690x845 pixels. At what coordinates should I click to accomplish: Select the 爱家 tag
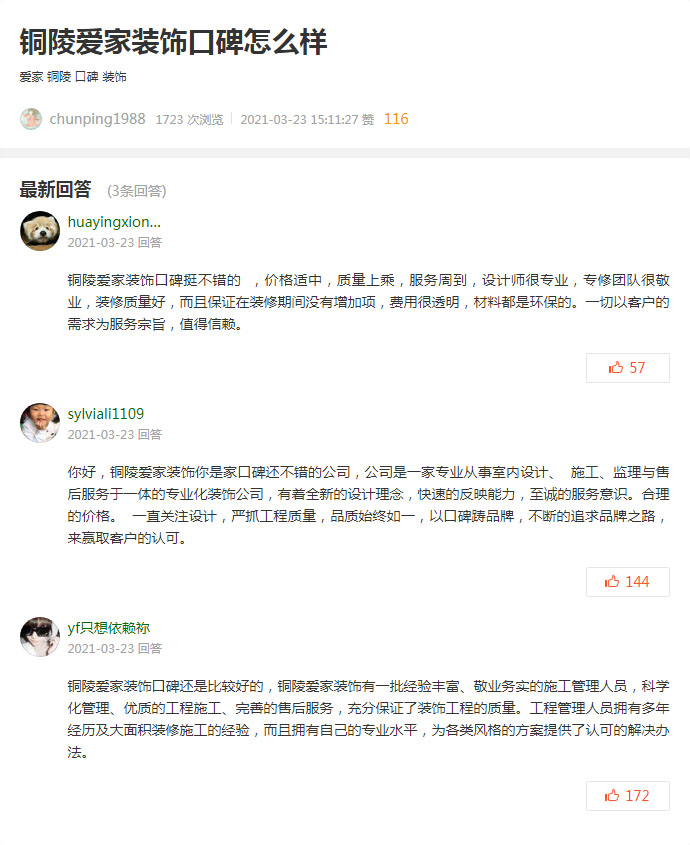31,77
